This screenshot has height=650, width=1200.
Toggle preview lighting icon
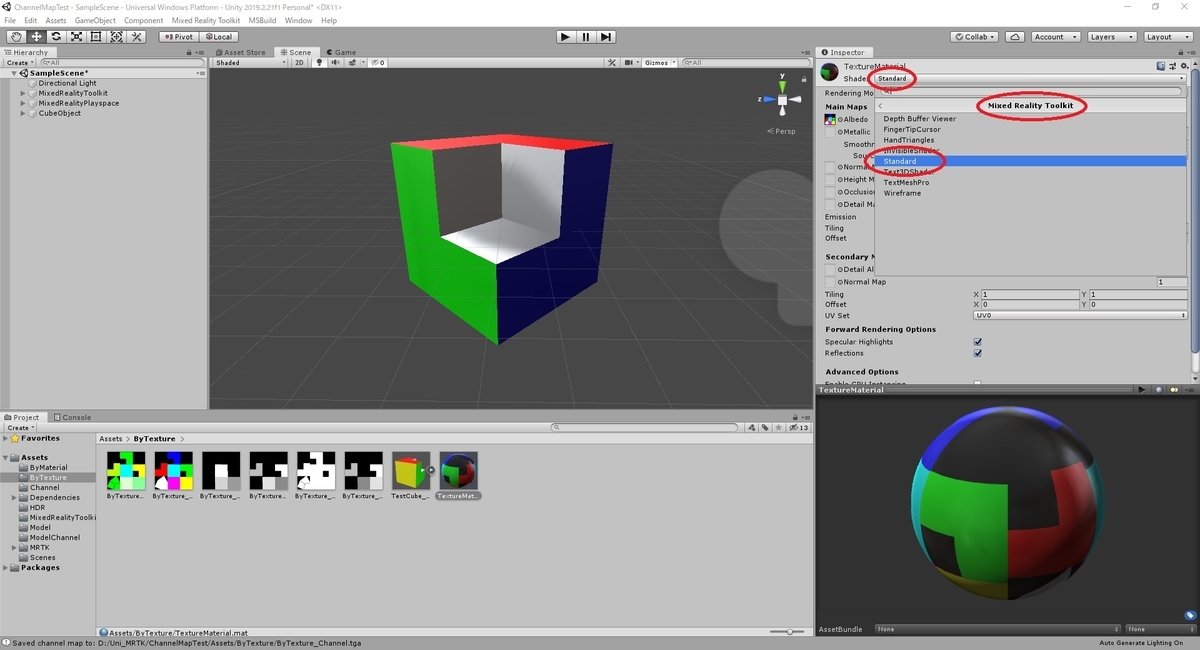coord(1172,390)
